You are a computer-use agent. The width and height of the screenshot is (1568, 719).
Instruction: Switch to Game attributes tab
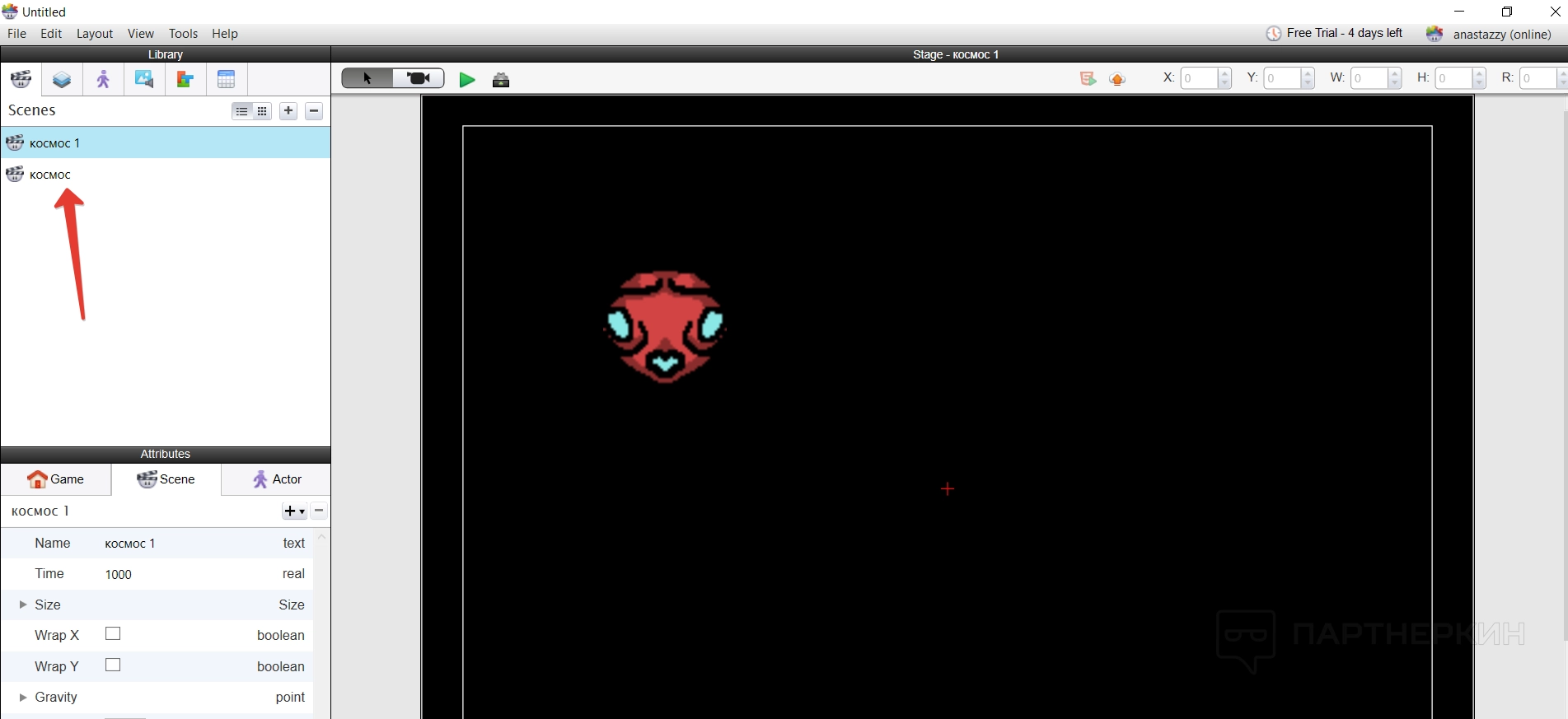point(56,479)
